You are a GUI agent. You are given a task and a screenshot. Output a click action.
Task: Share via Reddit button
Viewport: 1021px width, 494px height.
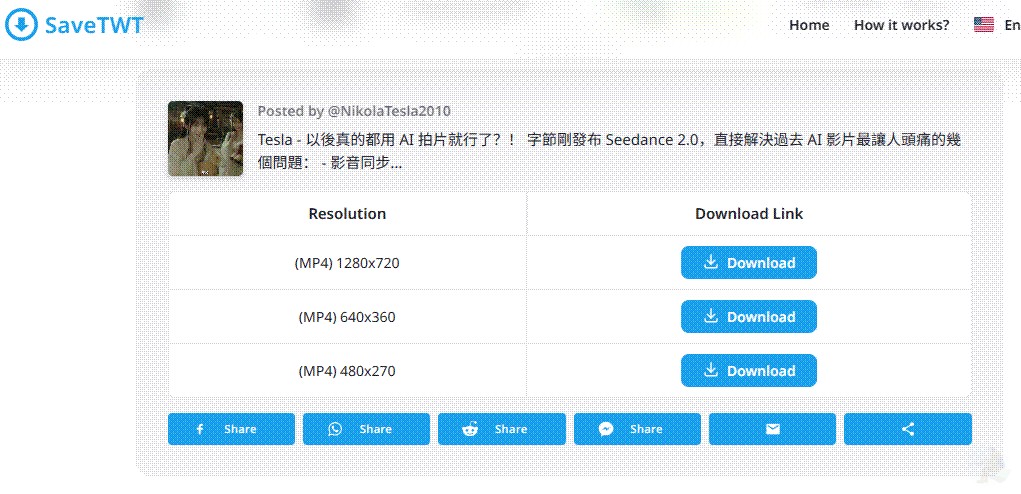click(501, 429)
